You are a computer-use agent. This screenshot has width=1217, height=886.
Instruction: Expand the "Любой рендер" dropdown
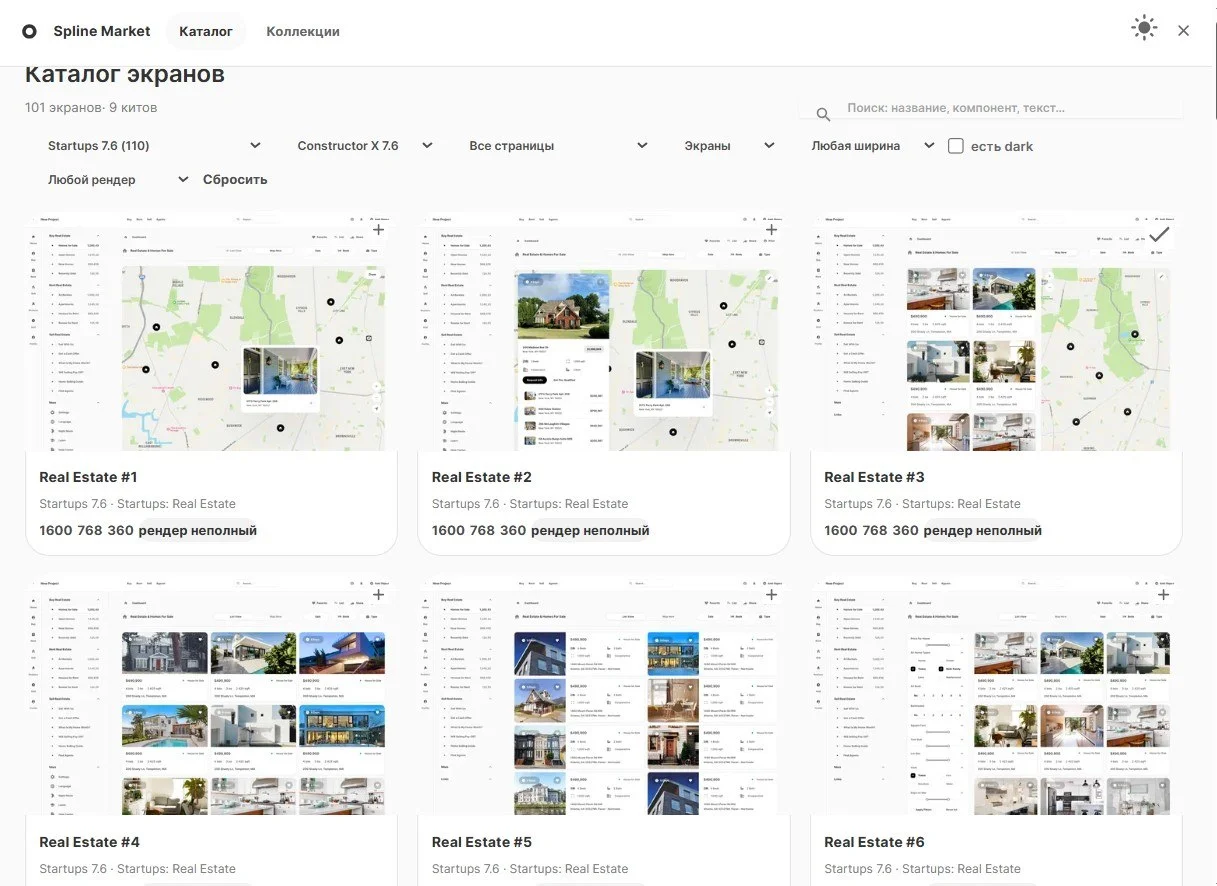pos(118,180)
